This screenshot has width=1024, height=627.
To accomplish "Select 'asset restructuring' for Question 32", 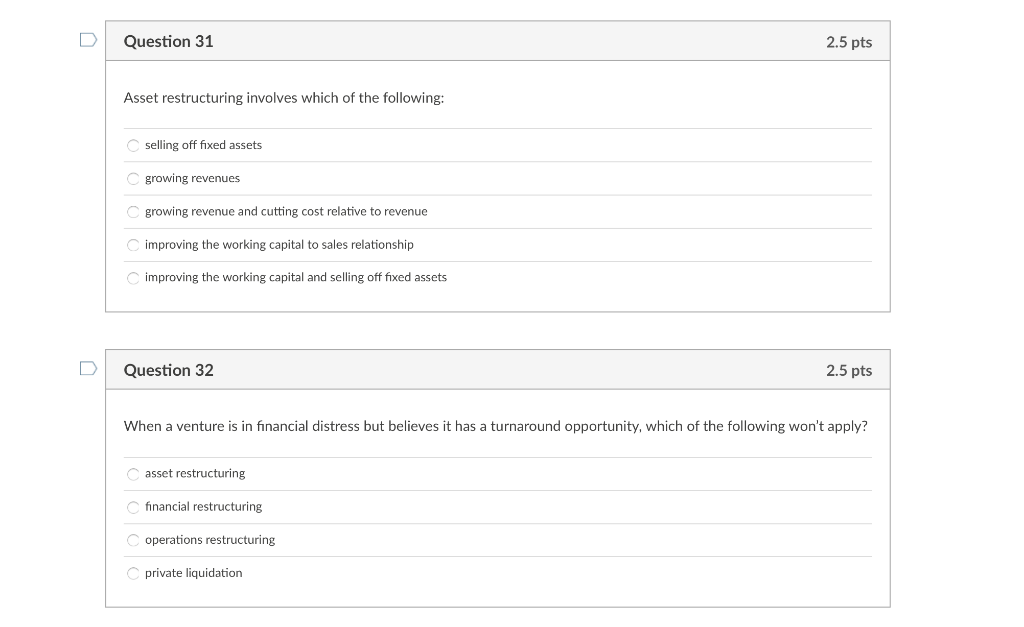I will click(133, 473).
